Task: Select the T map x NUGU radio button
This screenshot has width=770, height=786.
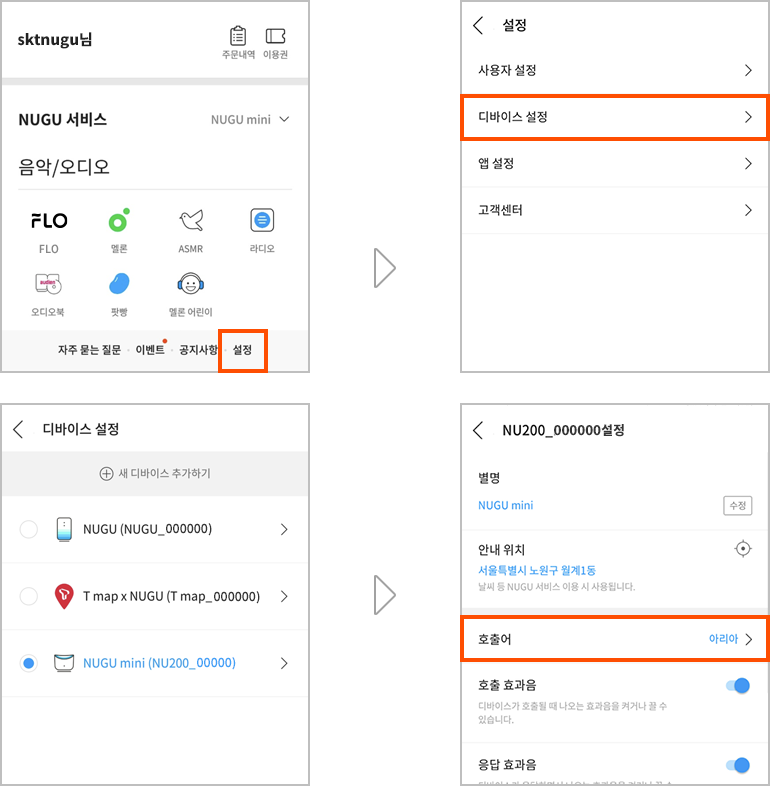Action: click(x=29, y=597)
